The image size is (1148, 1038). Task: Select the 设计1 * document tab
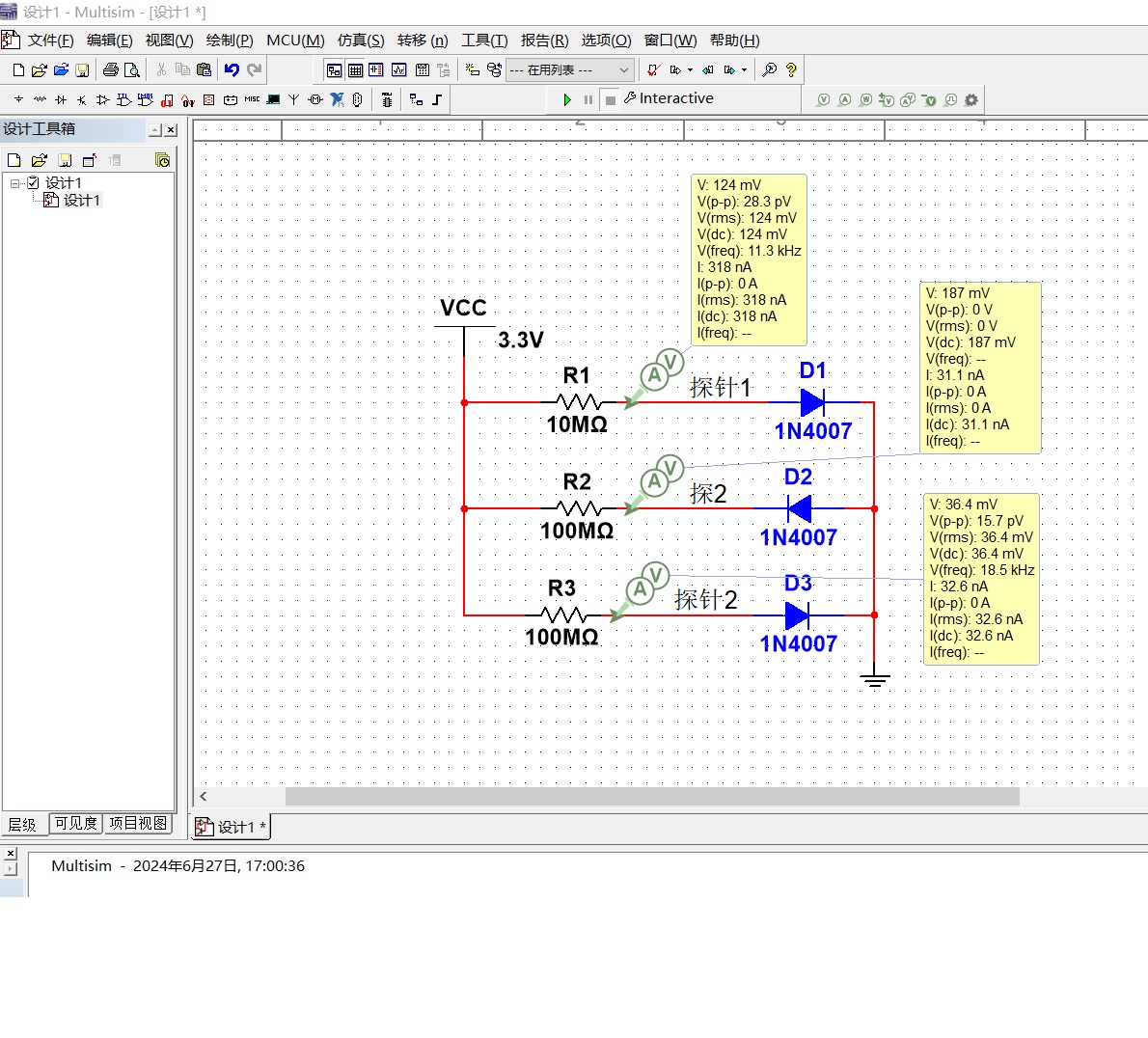pyautogui.click(x=232, y=827)
